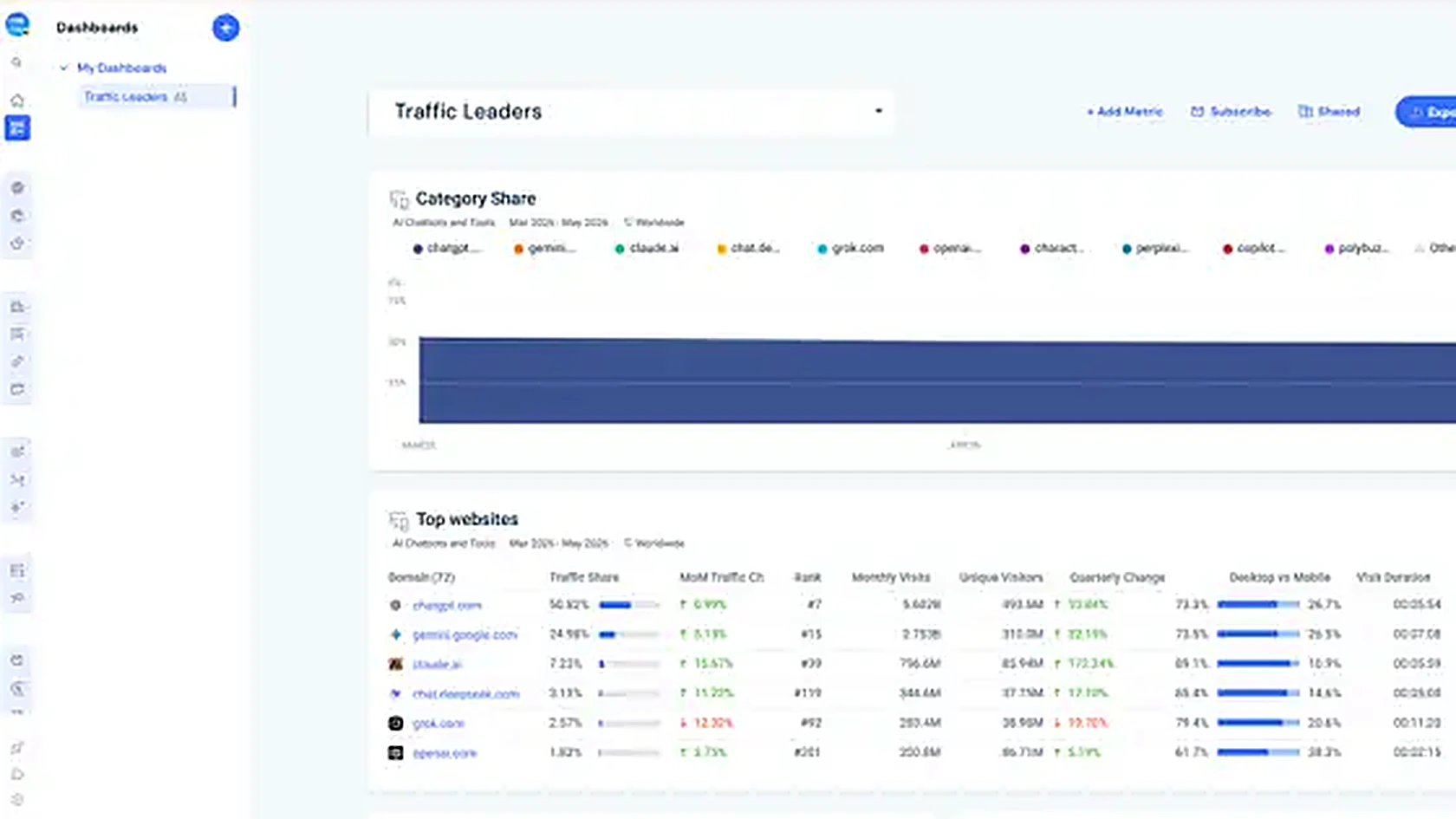The image size is (1456, 819).
Task: Create a new dashboard with the plus button
Action: [x=225, y=28]
